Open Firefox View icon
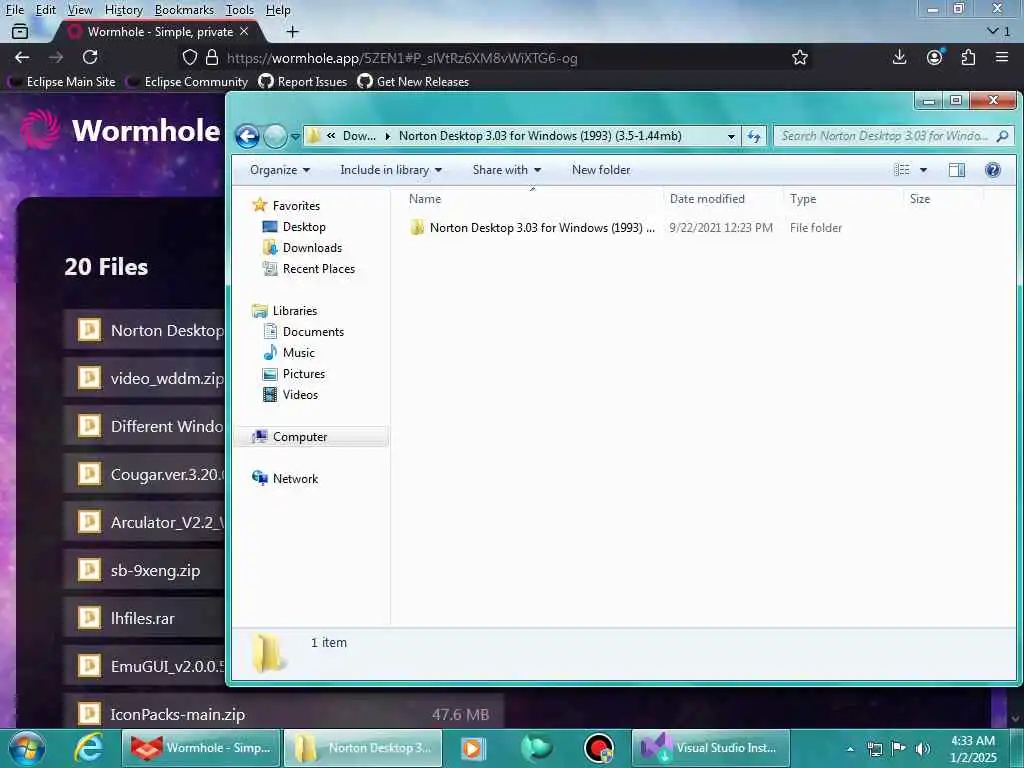Screen dimensions: 1024x768 coord(20,31)
